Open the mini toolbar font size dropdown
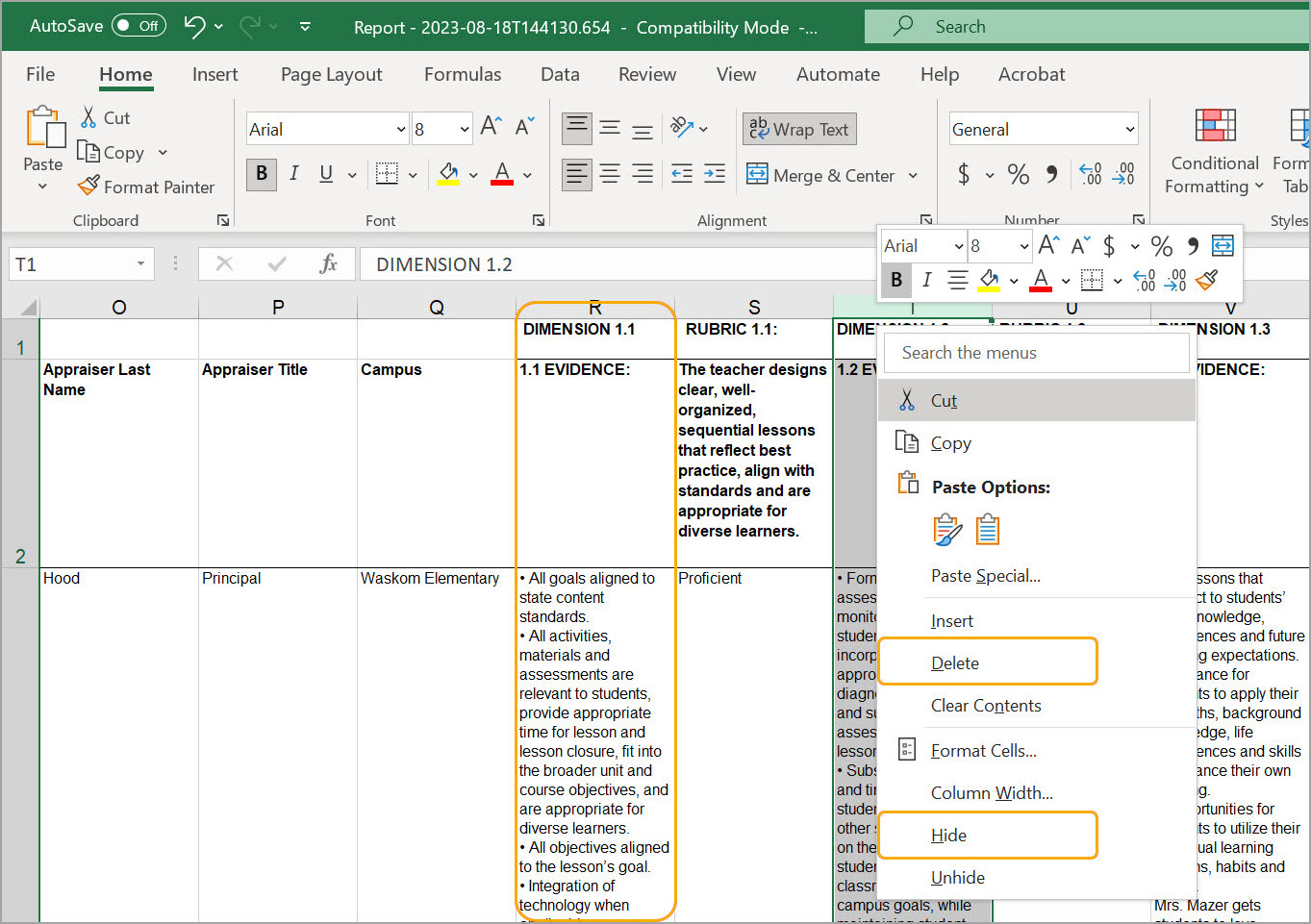The image size is (1311, 924). (x=1024, y=246)
